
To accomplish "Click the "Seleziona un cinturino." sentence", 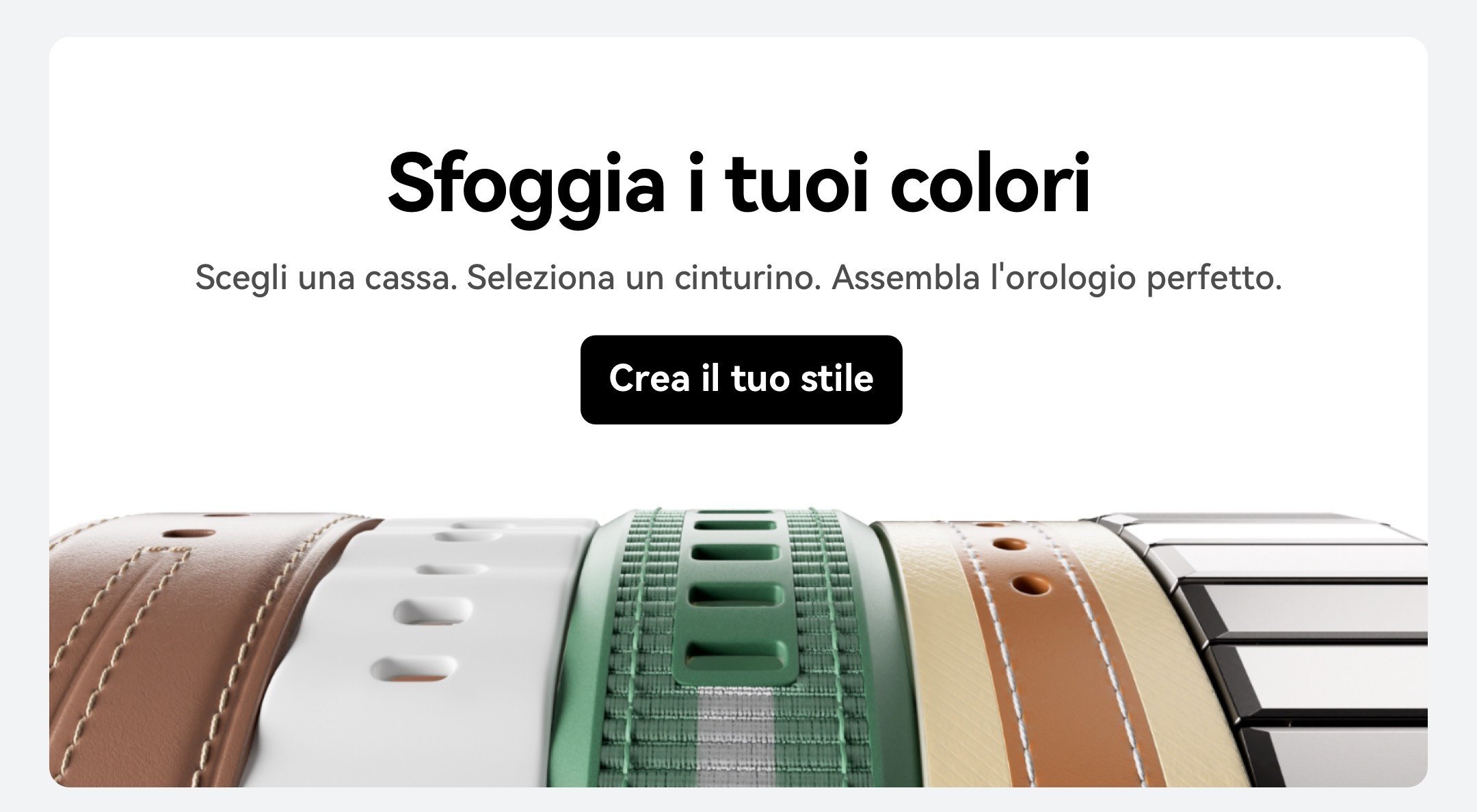I will coord(643,278).
